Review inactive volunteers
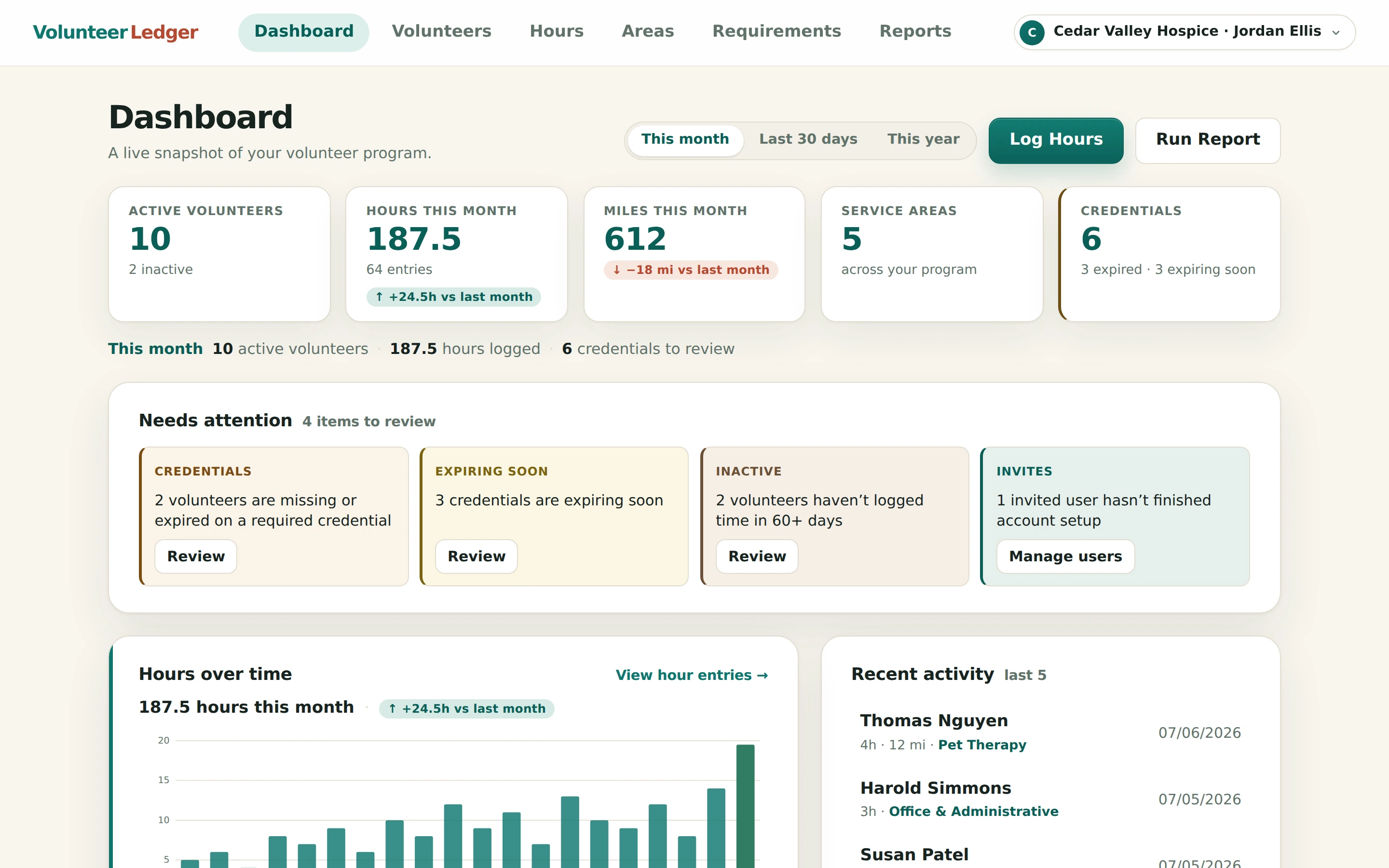 [x=757, y=556]
